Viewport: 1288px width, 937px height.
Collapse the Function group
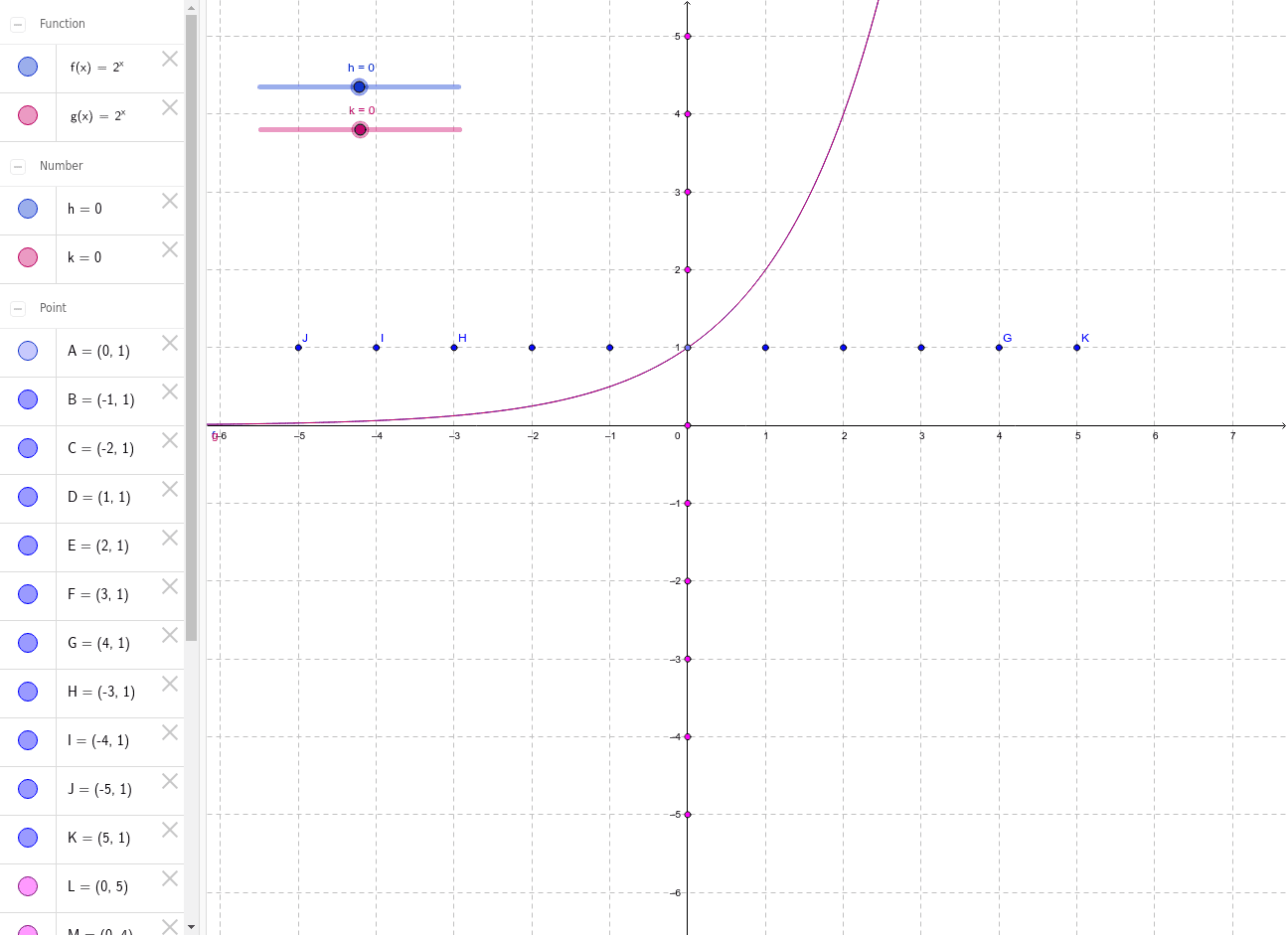click(x=18, y=24)
